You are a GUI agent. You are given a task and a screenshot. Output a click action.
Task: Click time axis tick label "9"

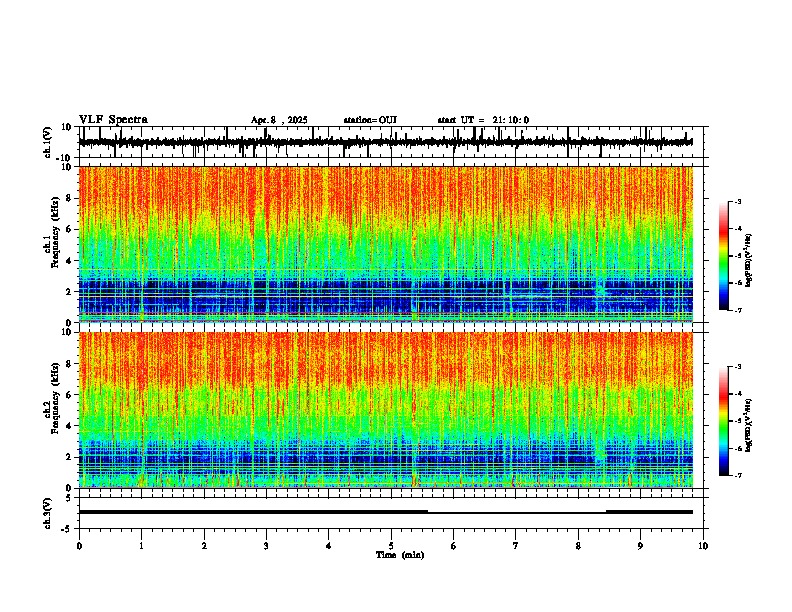(x=640, y=546)
